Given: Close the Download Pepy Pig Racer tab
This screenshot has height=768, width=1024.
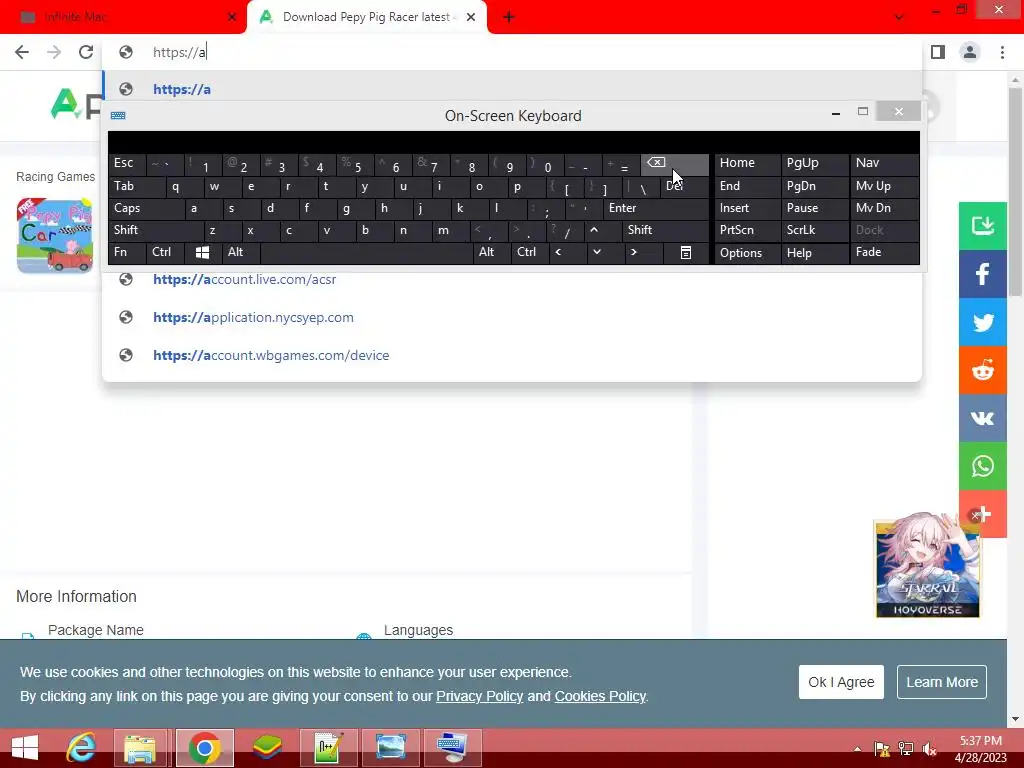Looking at the screenshot, I should click(471, 17).
